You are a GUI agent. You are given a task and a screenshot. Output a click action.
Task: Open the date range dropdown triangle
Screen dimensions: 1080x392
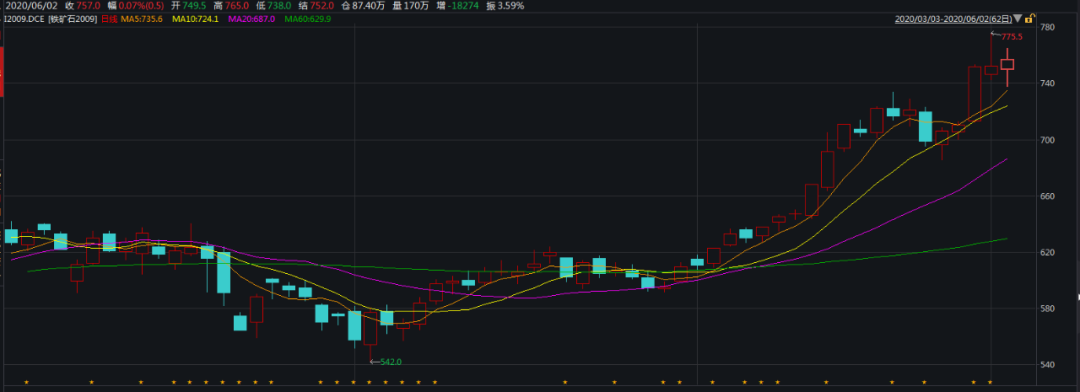[1018, 19]
